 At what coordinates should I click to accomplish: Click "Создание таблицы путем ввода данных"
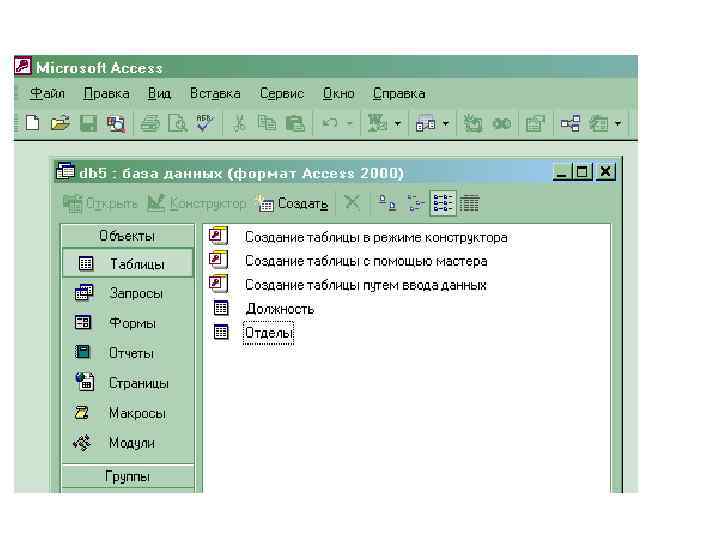coord(366,285)
